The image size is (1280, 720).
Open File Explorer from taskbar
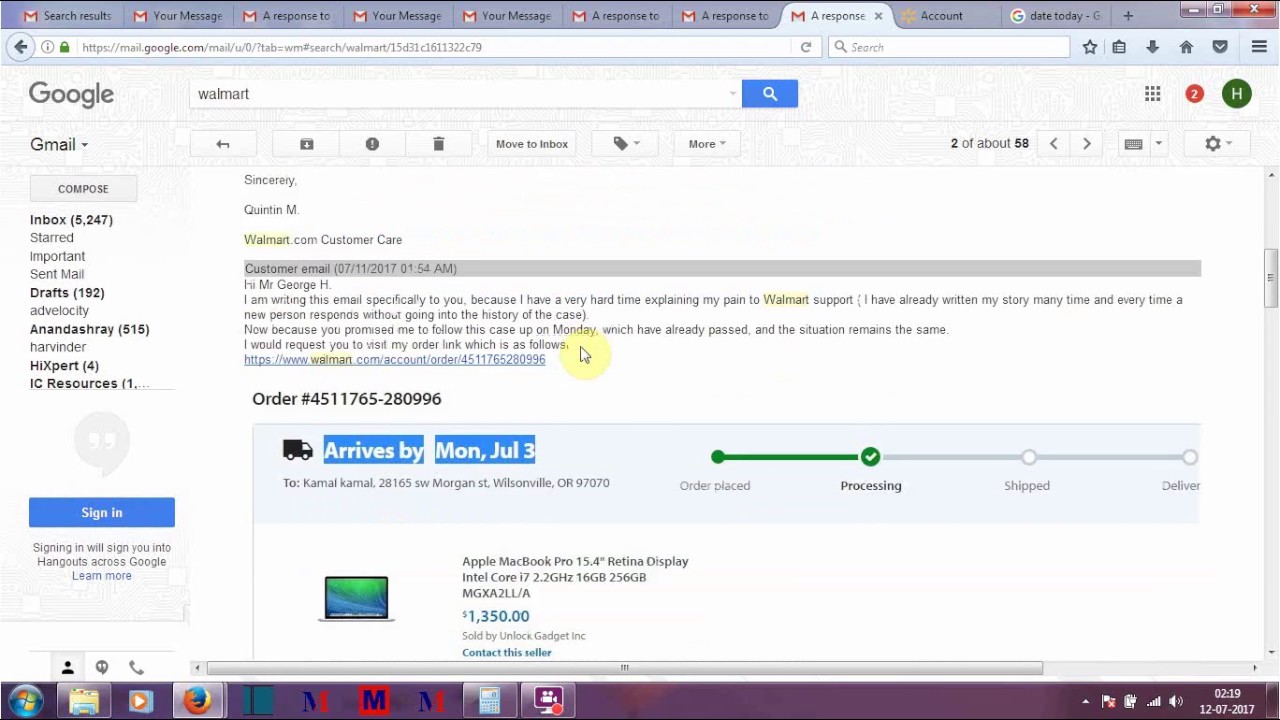click(84, 700)
